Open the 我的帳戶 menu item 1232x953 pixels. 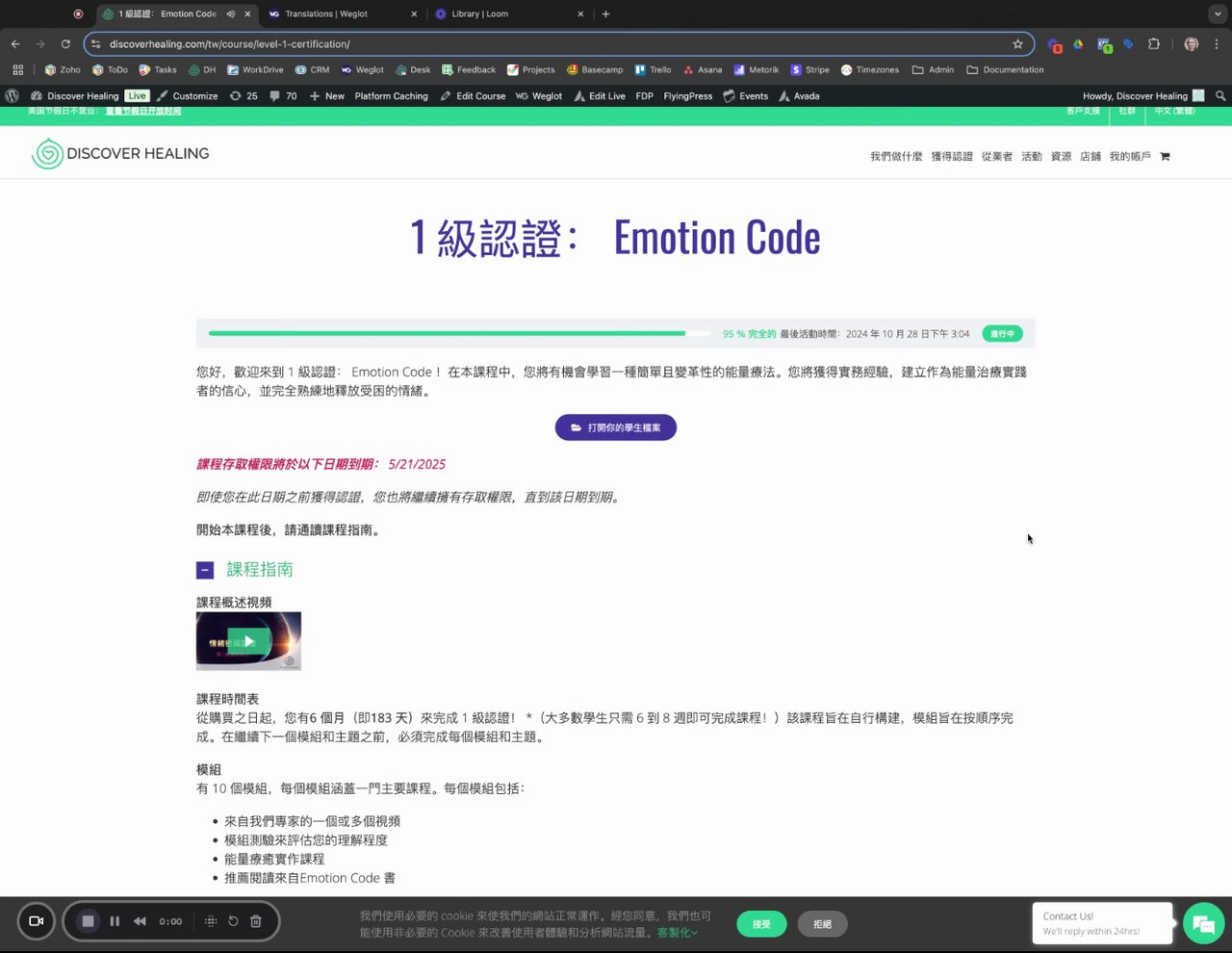[x=1130, y=156]
